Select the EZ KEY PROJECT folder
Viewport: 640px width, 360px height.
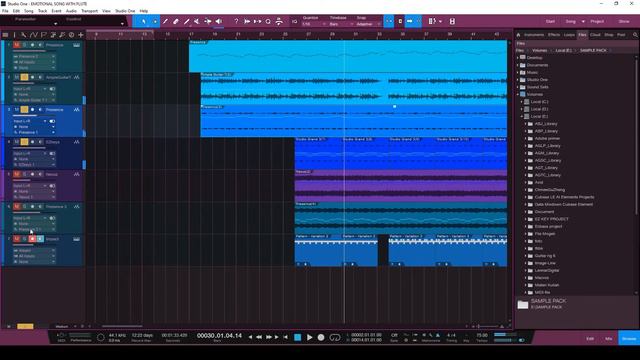(x=551, y=219)
